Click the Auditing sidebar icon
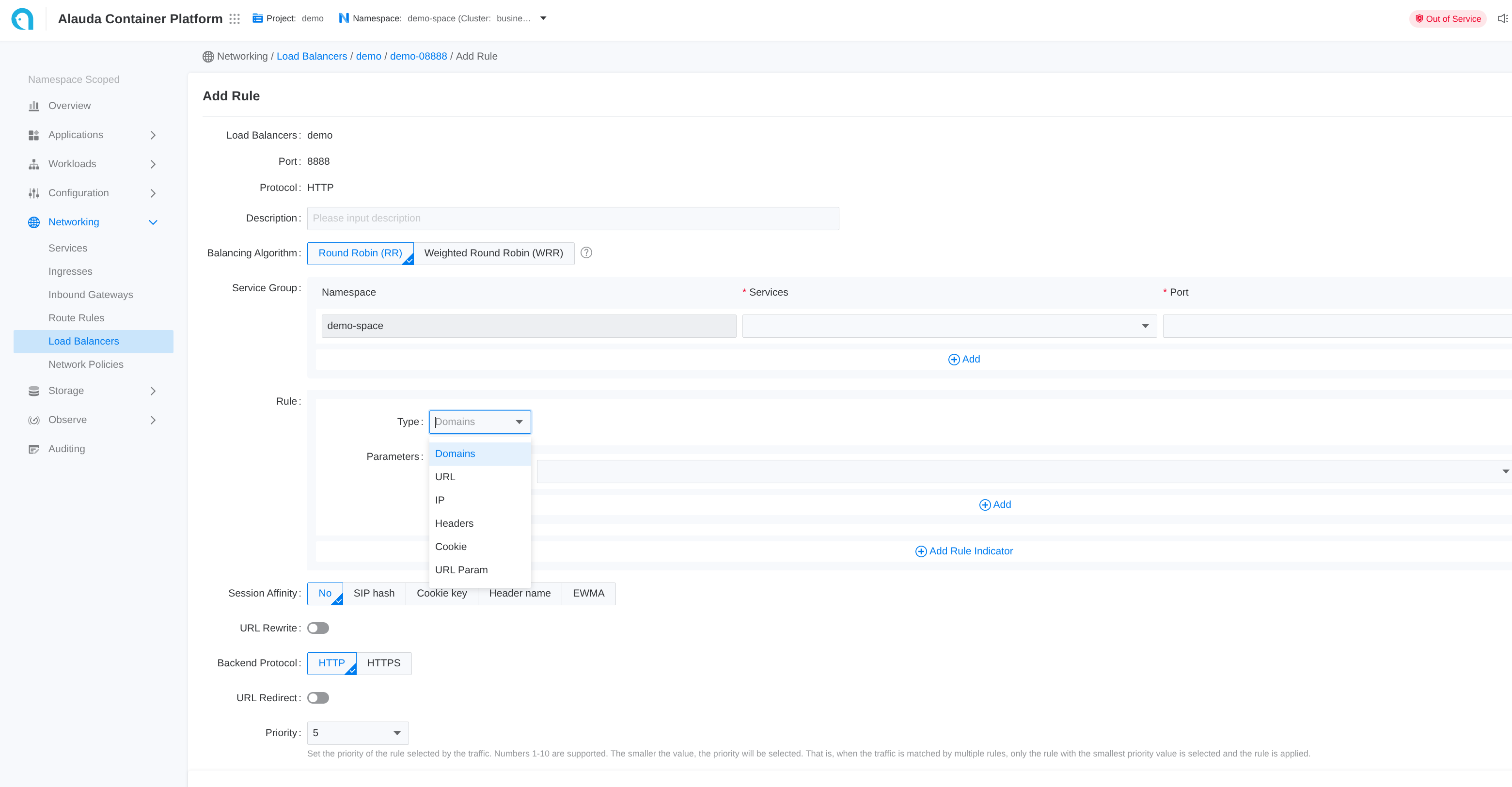 (x=34, y=449)
